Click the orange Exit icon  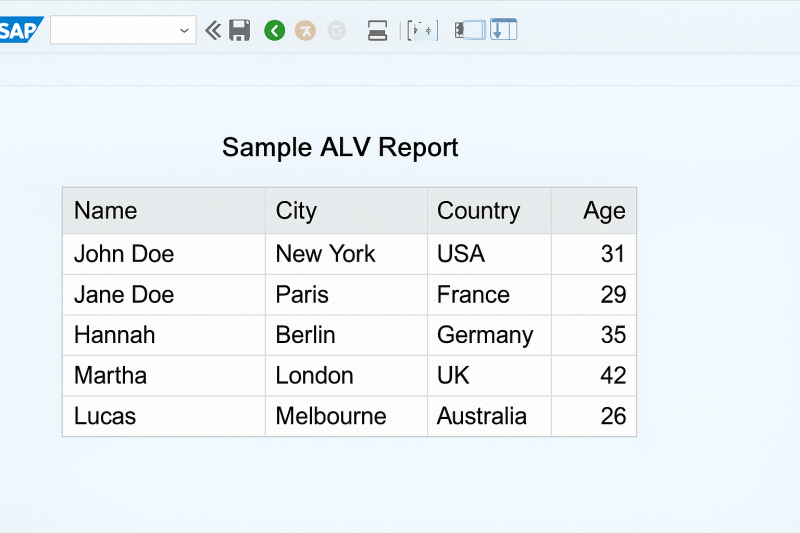click(x=306, y=31)
